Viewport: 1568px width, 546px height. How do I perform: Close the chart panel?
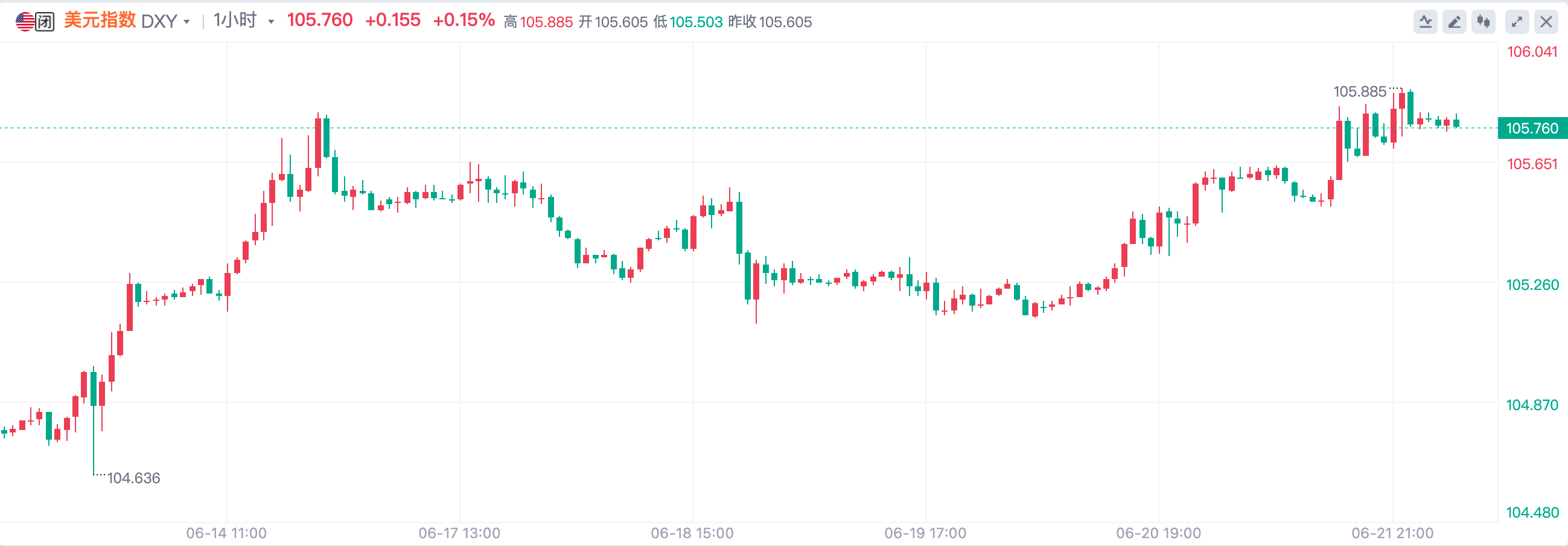click(x=1546, y=22)
